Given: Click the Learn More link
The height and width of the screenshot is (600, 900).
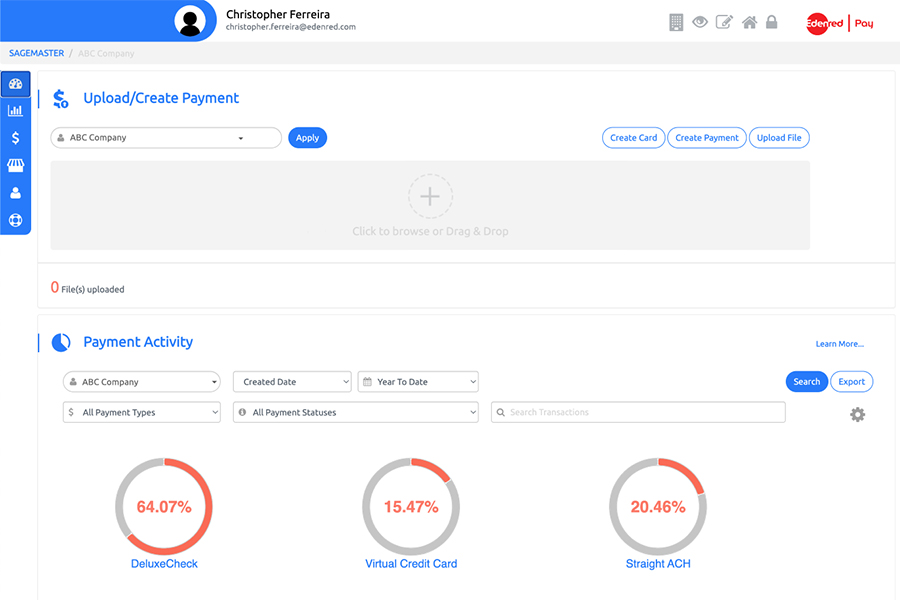Looking at the screenshot, I should click(839, 344).
